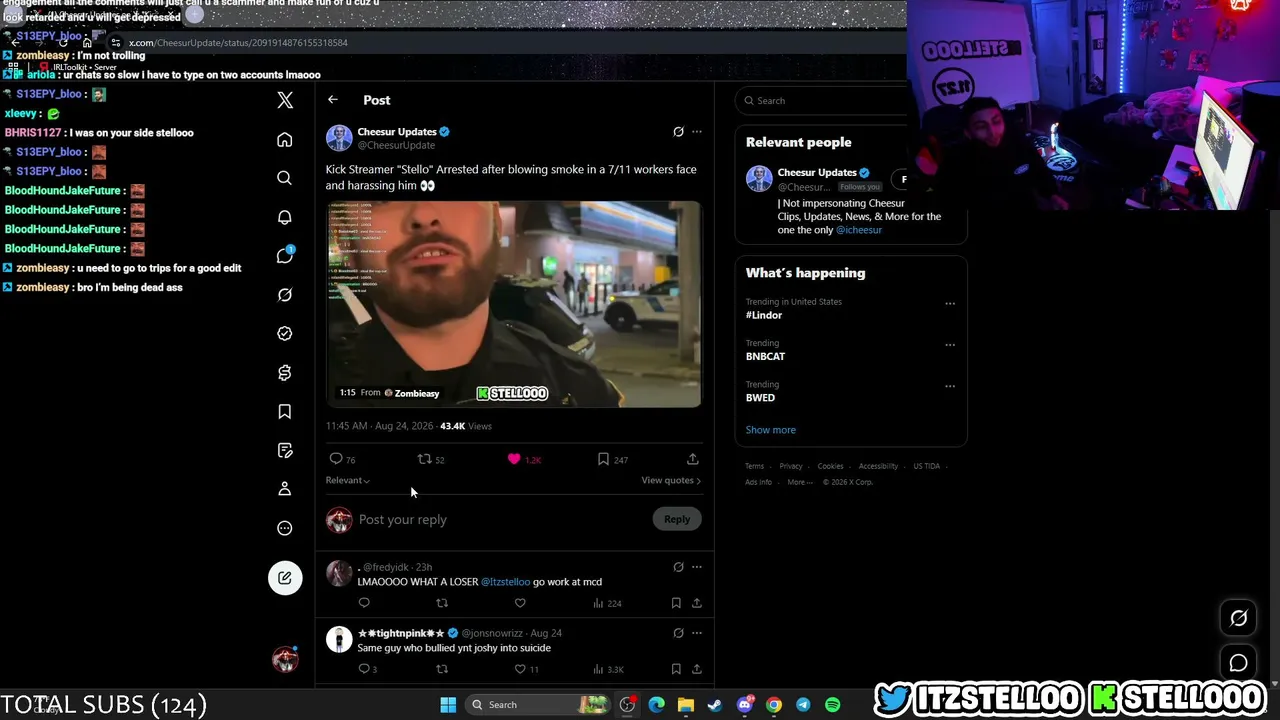Open more options on Cheesur Updates post
The width and height of the screenshot is (1280, 720).
click(x=697, y=132)
